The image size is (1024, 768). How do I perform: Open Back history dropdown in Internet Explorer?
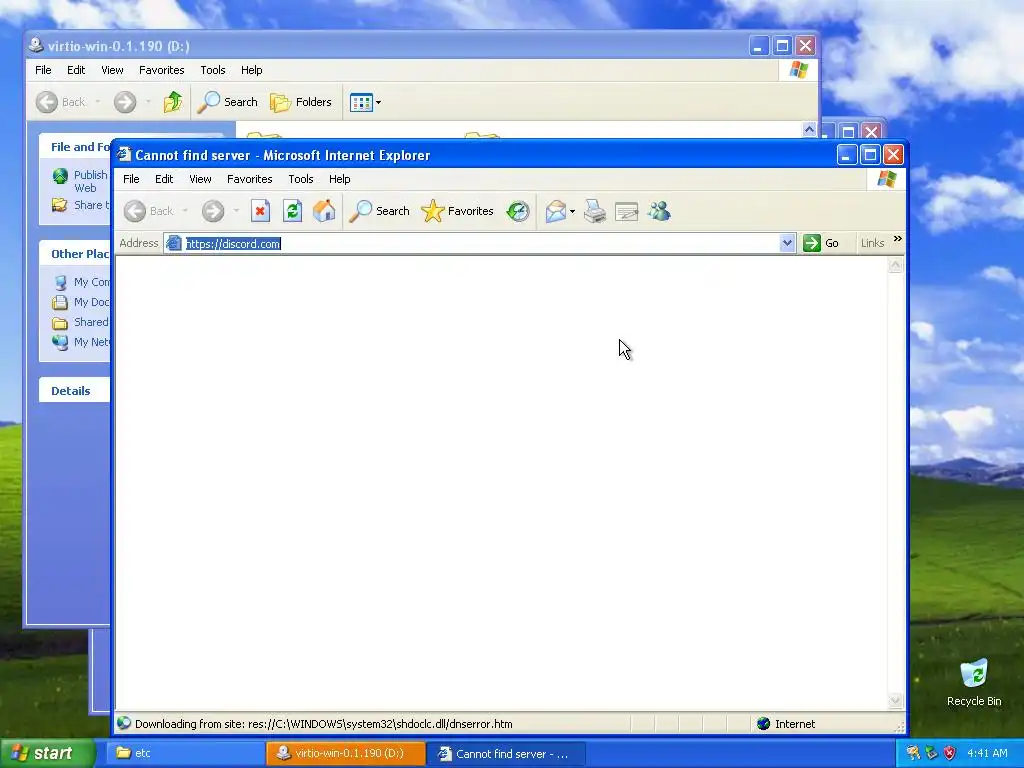185,211
